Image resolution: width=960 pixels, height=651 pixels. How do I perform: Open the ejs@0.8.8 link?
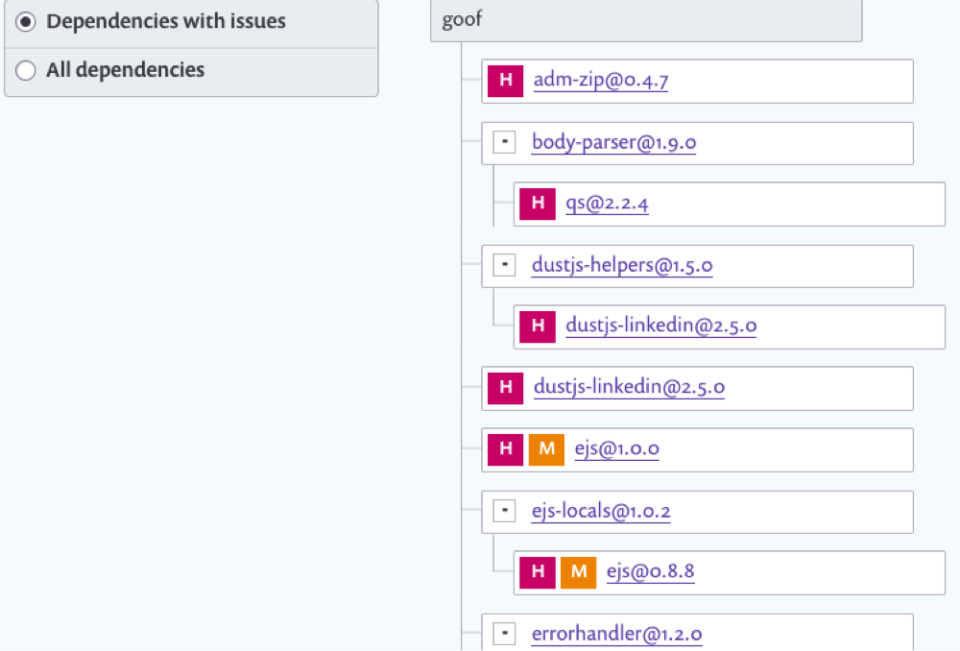(x=650, y=571)
